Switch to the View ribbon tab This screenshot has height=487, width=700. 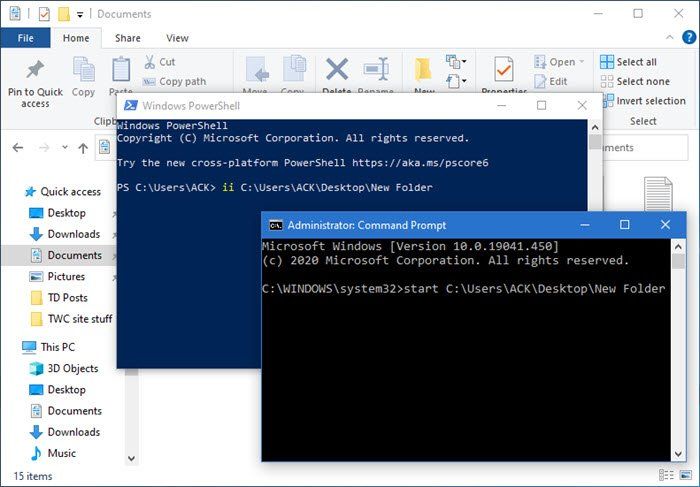pyautogui.click(x=177, y=38)
